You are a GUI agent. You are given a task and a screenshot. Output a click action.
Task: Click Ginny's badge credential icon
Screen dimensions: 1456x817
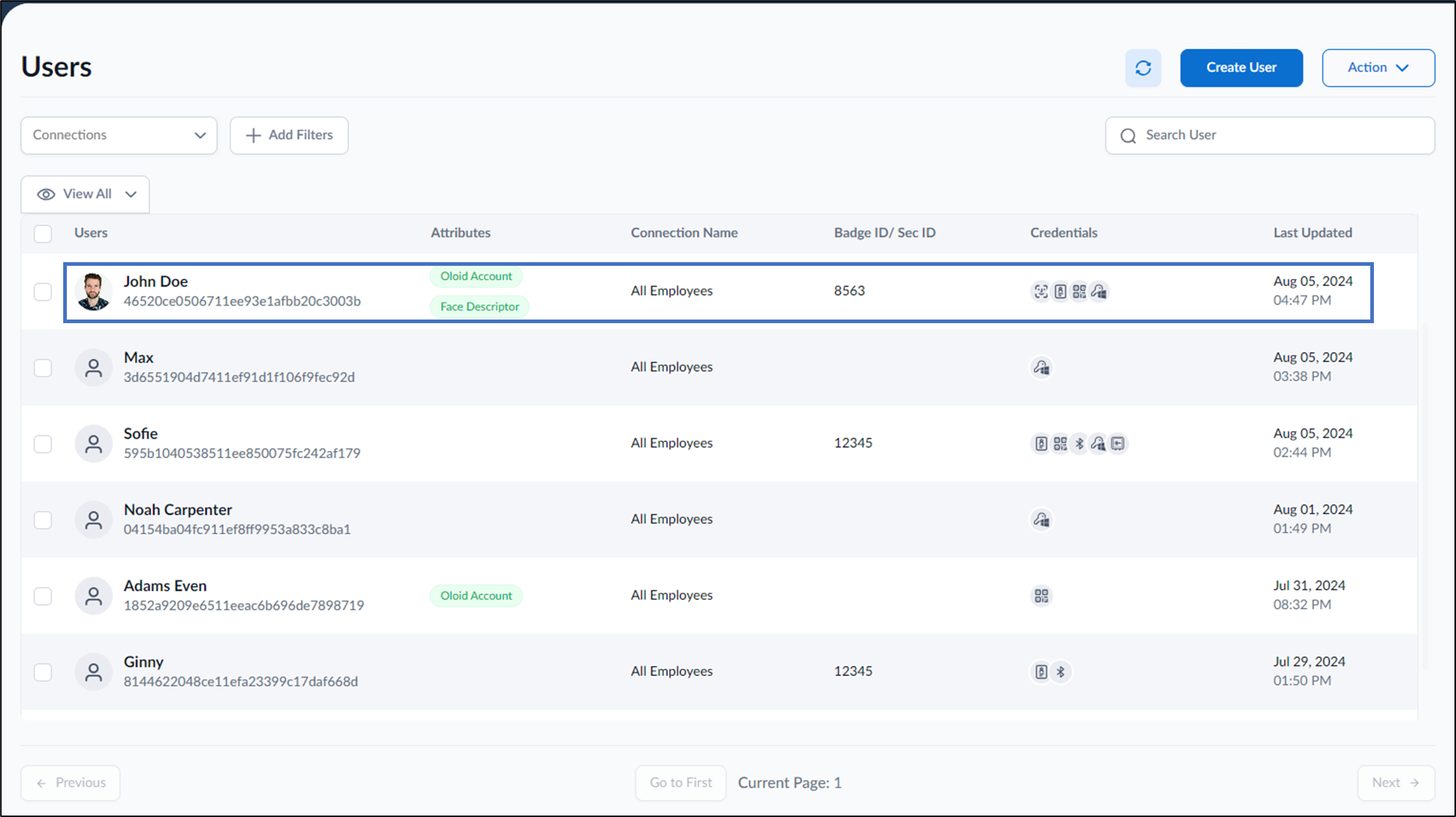pos(1041,672)
